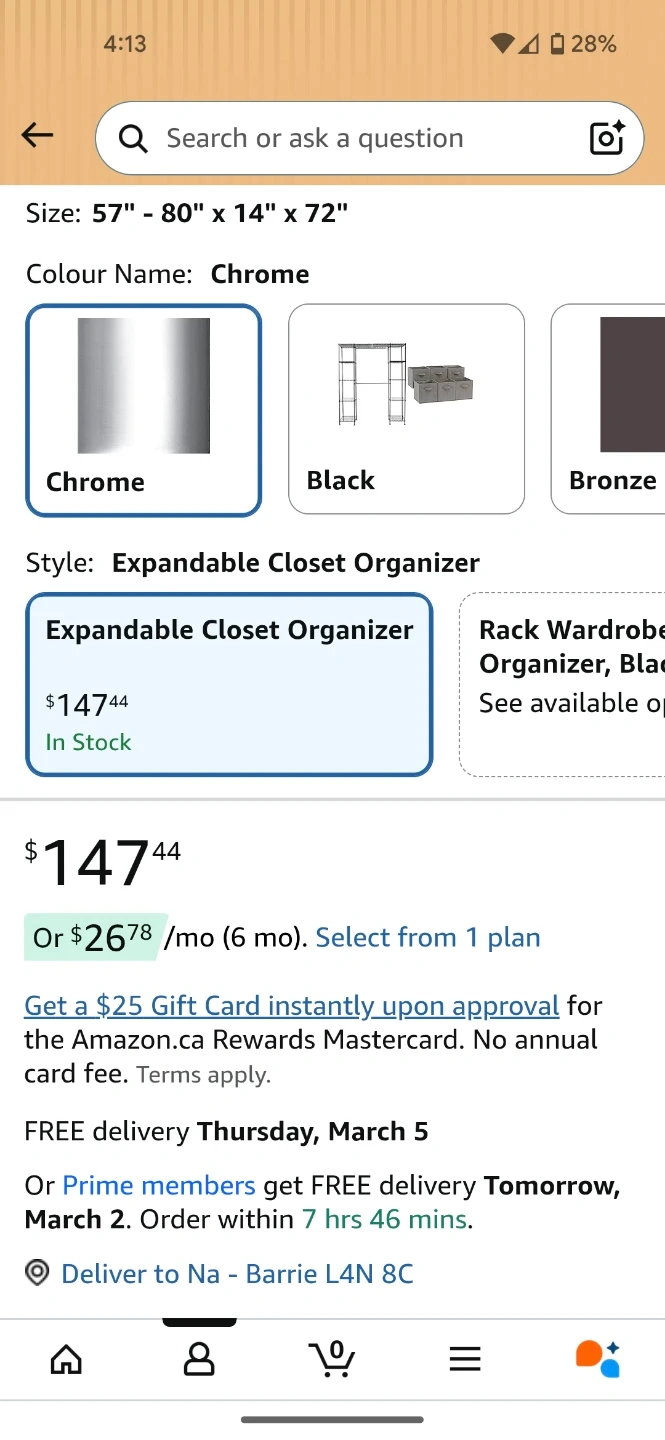The image size is (665, 1440).
Task: Go to the Home tab icon
Action: coord(66,1358)
